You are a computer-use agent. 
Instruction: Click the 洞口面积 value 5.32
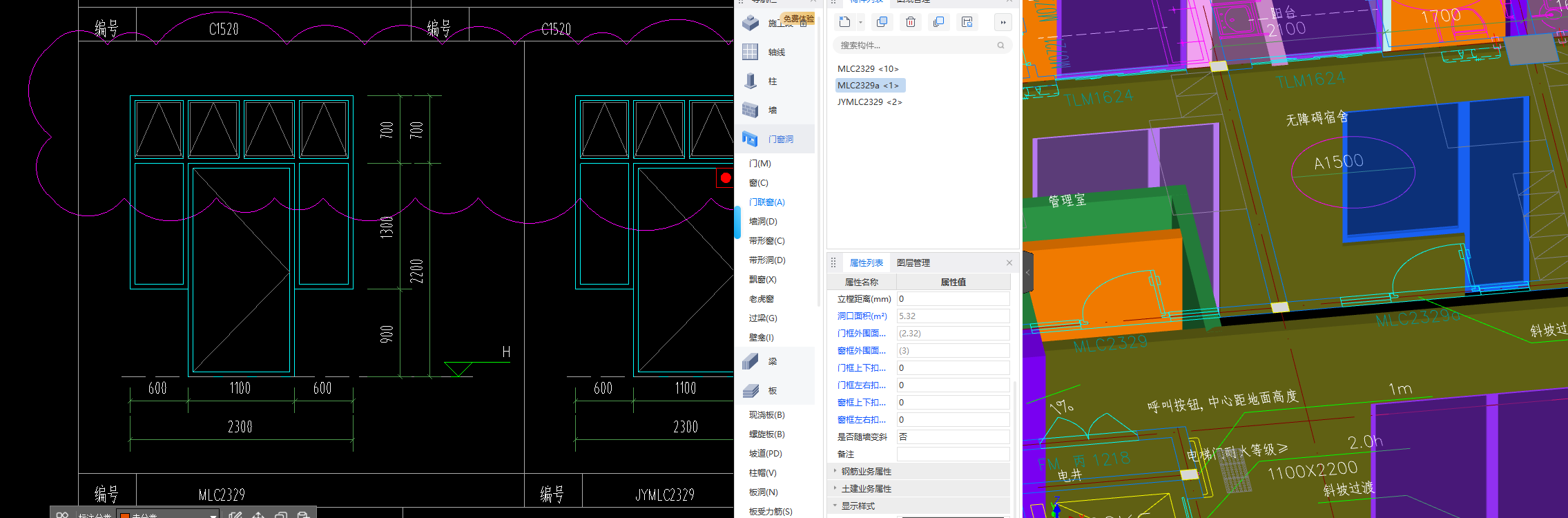pos(953,316)
